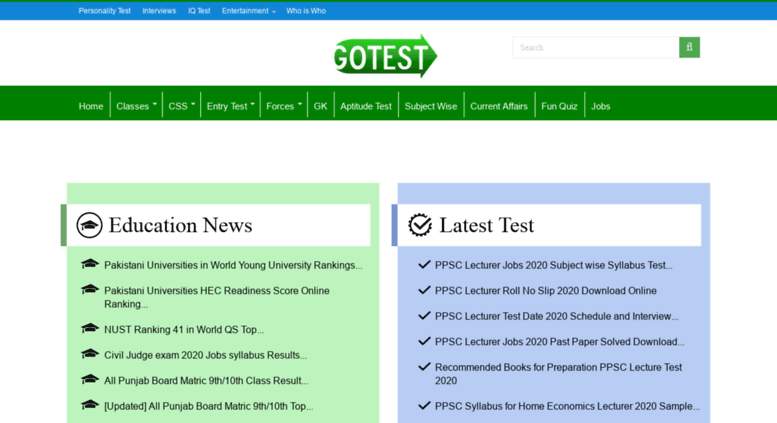The image size is (777, 423).
Task: Open Civil Judge exam 2020 Jobs syllabus Results
Action: [x=205, y=355]
